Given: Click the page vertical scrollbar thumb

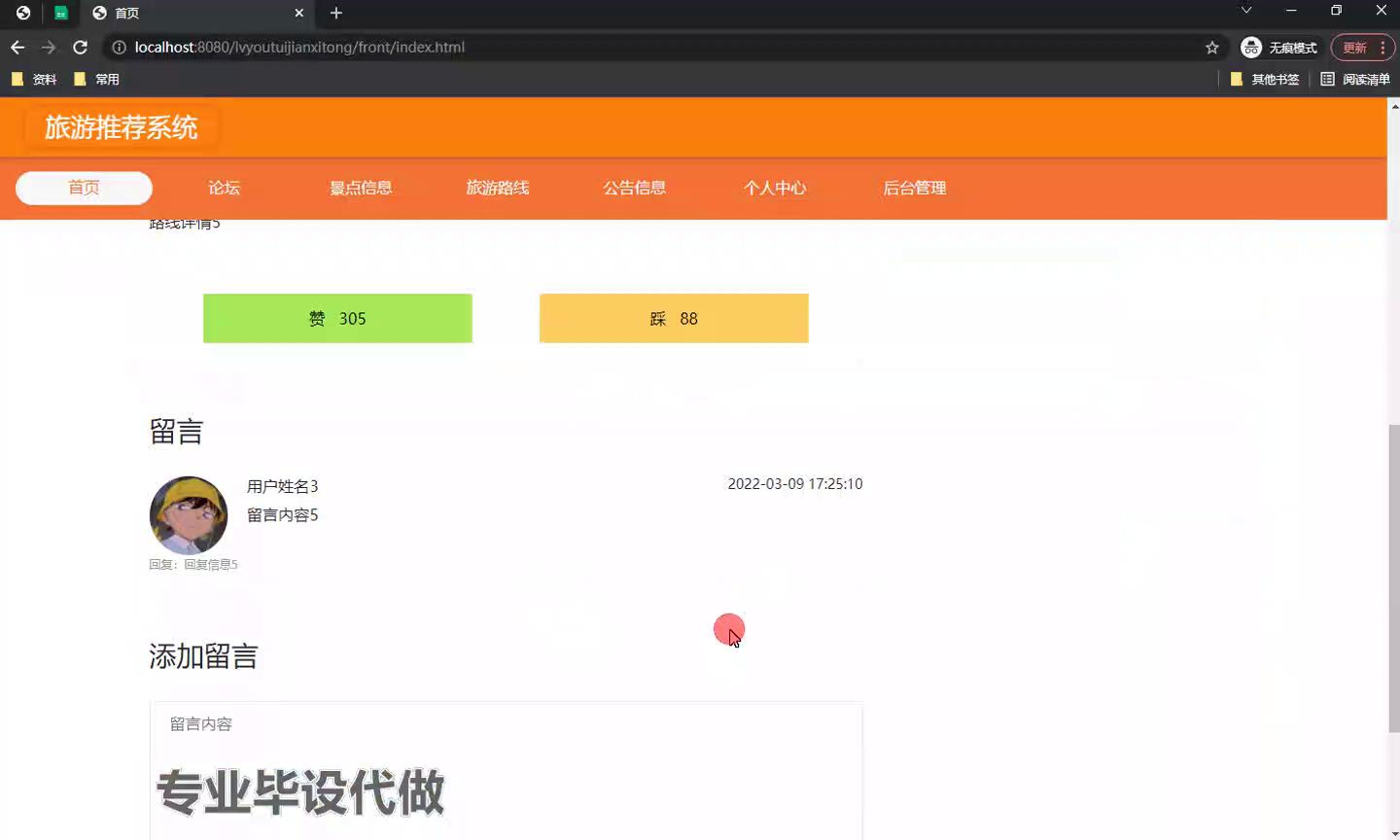Looking at the screenshot, I should tap(1393, 578).
